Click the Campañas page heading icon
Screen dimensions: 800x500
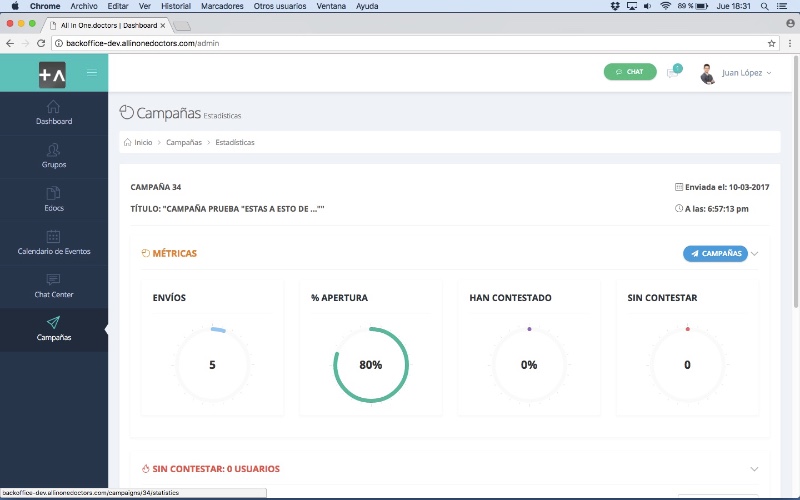pos(127,112)
